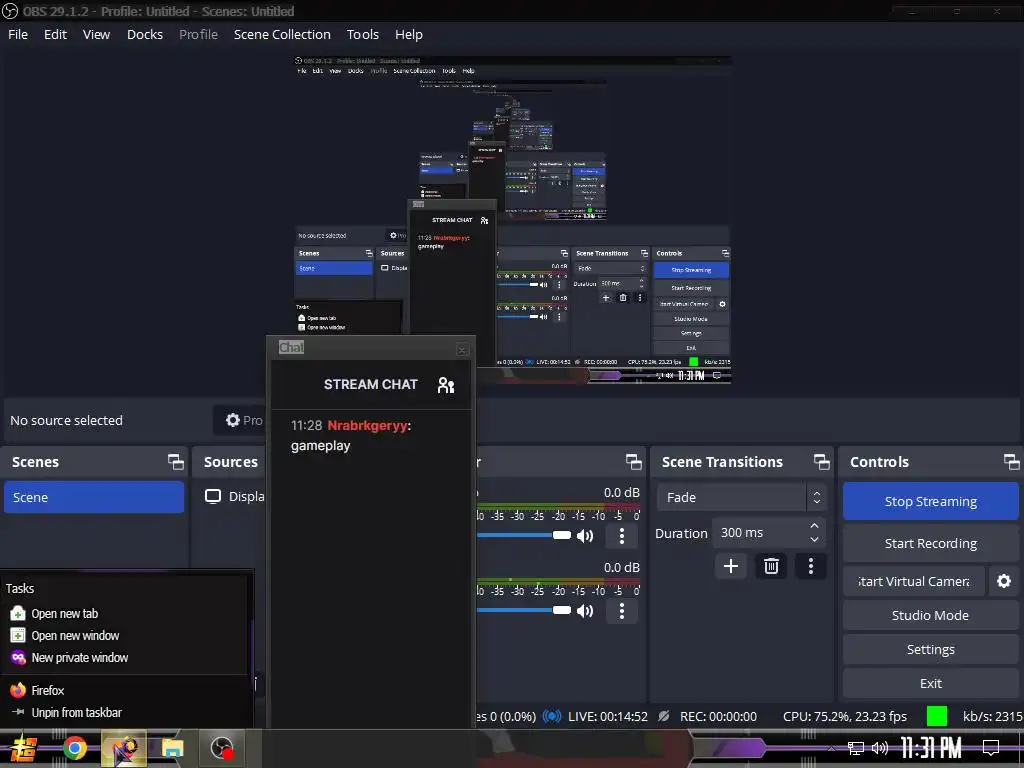Open File Explorer from taskbar

tap(172, 748)
